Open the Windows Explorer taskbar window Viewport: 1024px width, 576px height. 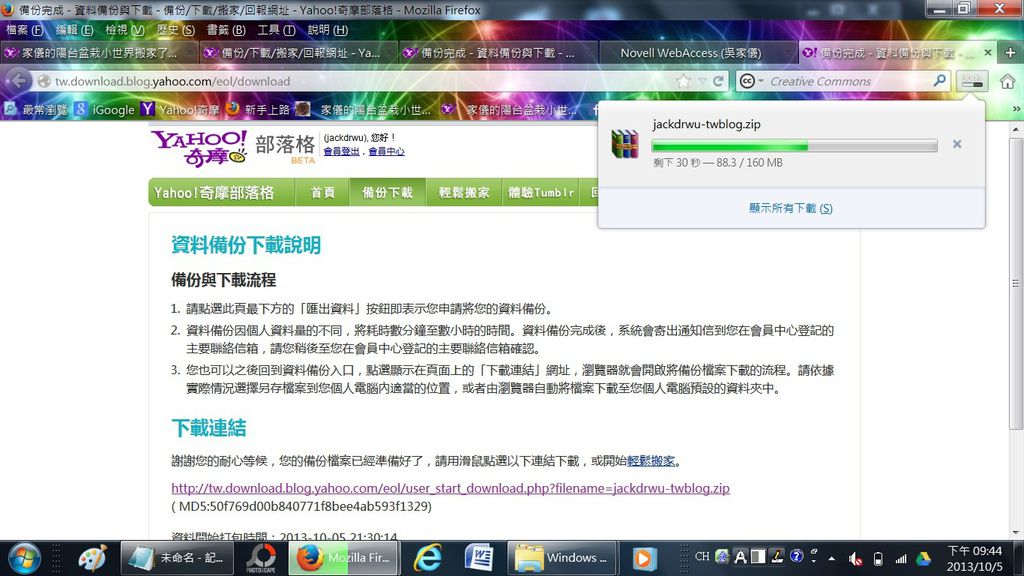click(561, 558)
